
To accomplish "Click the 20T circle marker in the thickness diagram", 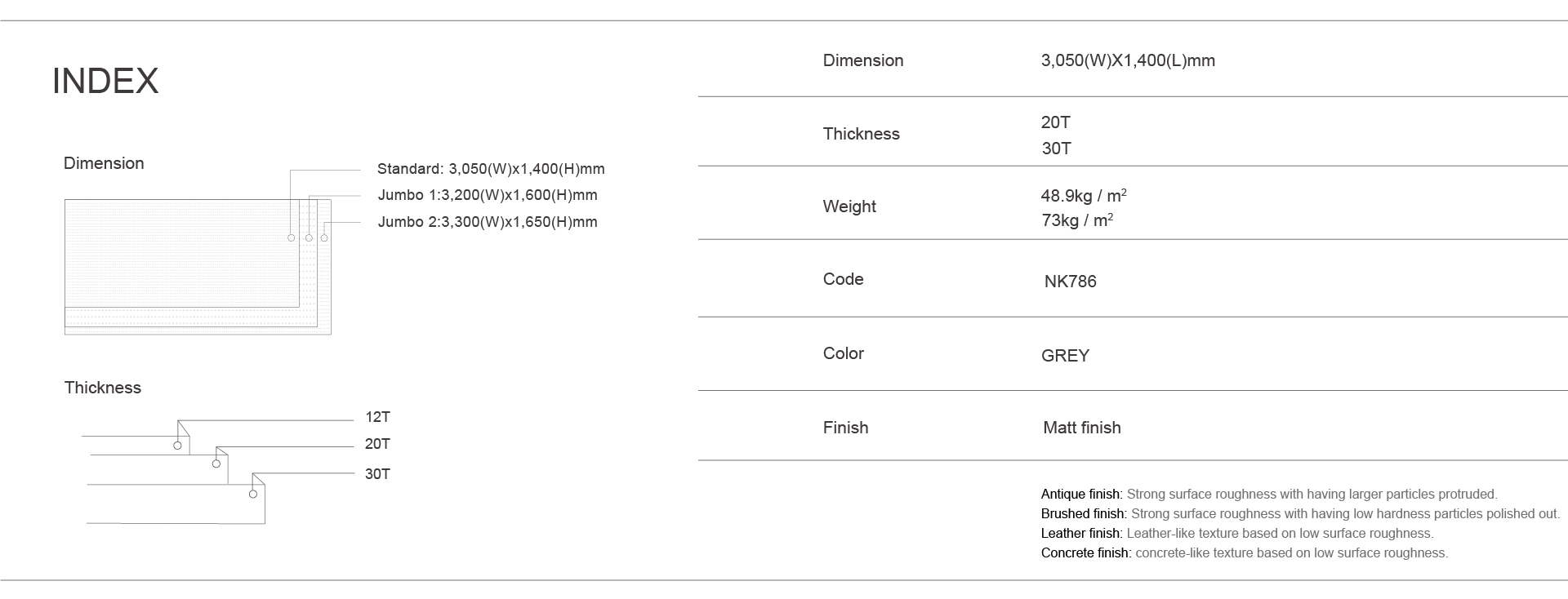I will (x=216, y=464).
